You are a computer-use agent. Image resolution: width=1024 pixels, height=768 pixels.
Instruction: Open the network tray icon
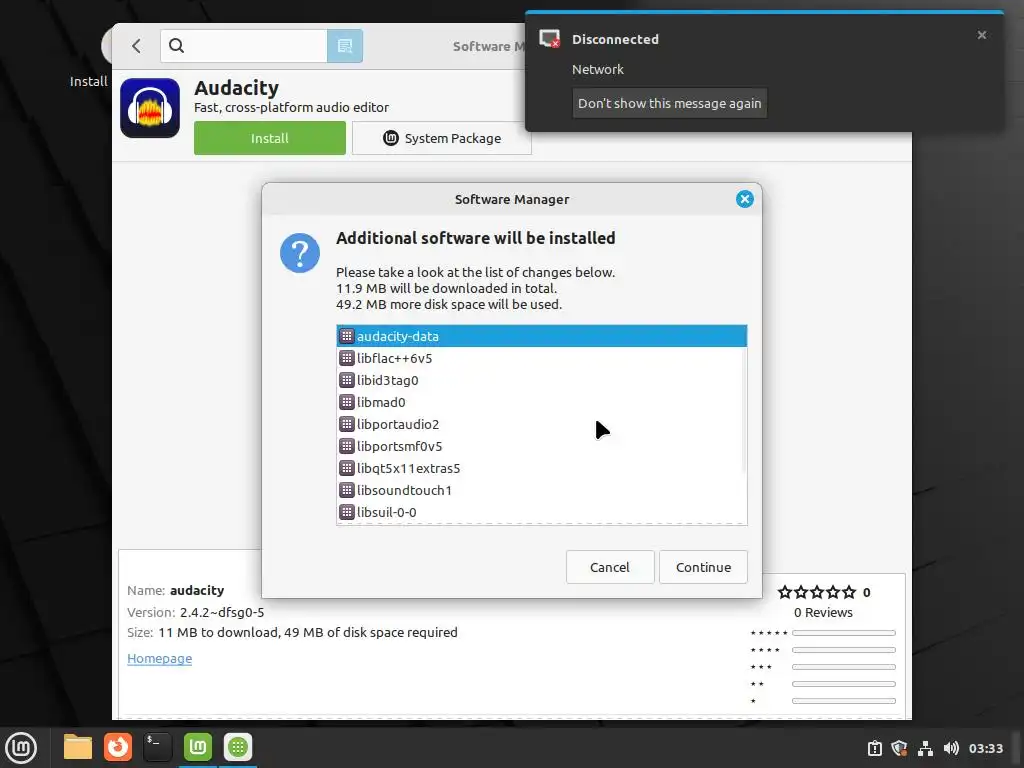[925, 748]
